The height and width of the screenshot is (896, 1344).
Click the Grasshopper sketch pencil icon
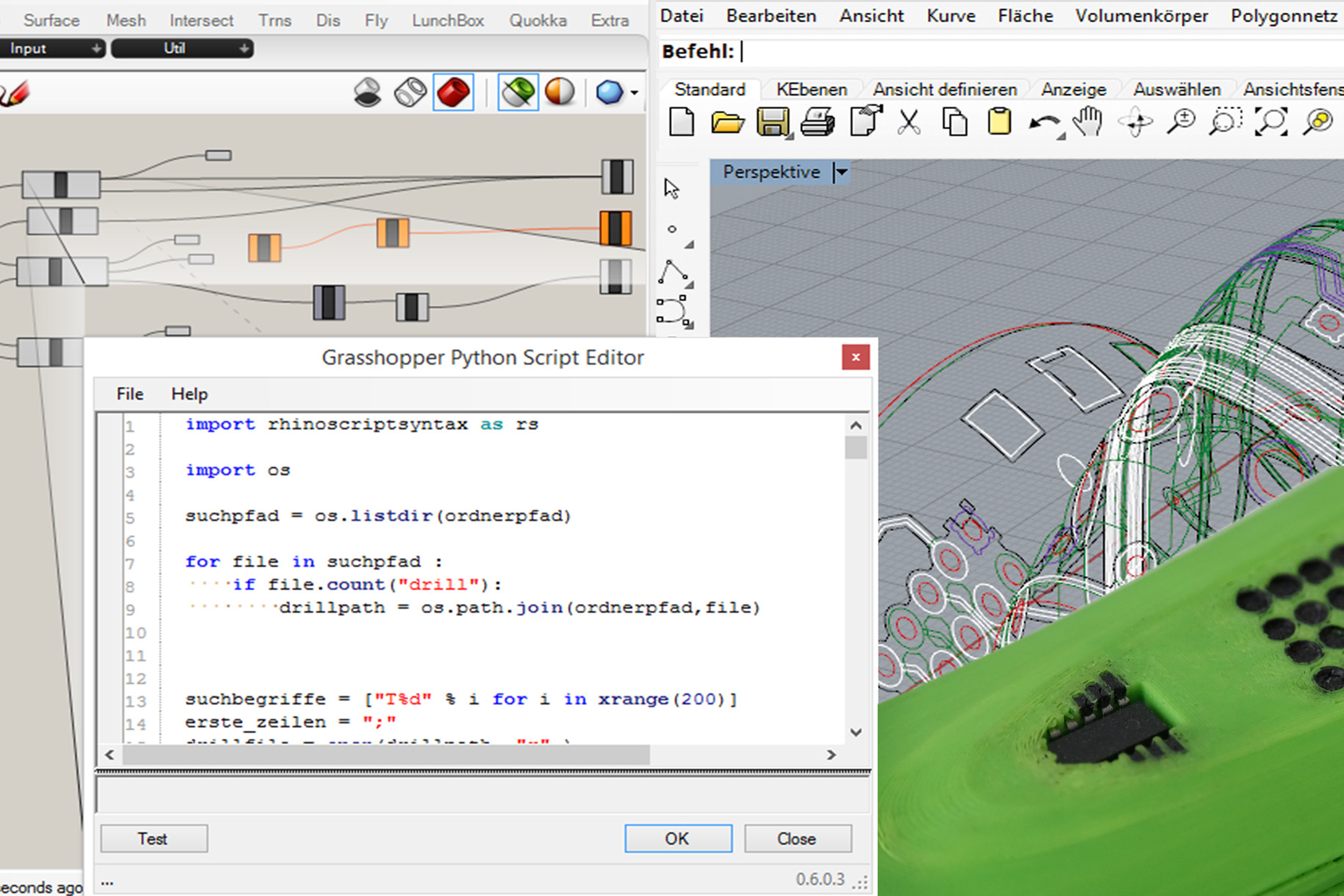tap(15, 93)
